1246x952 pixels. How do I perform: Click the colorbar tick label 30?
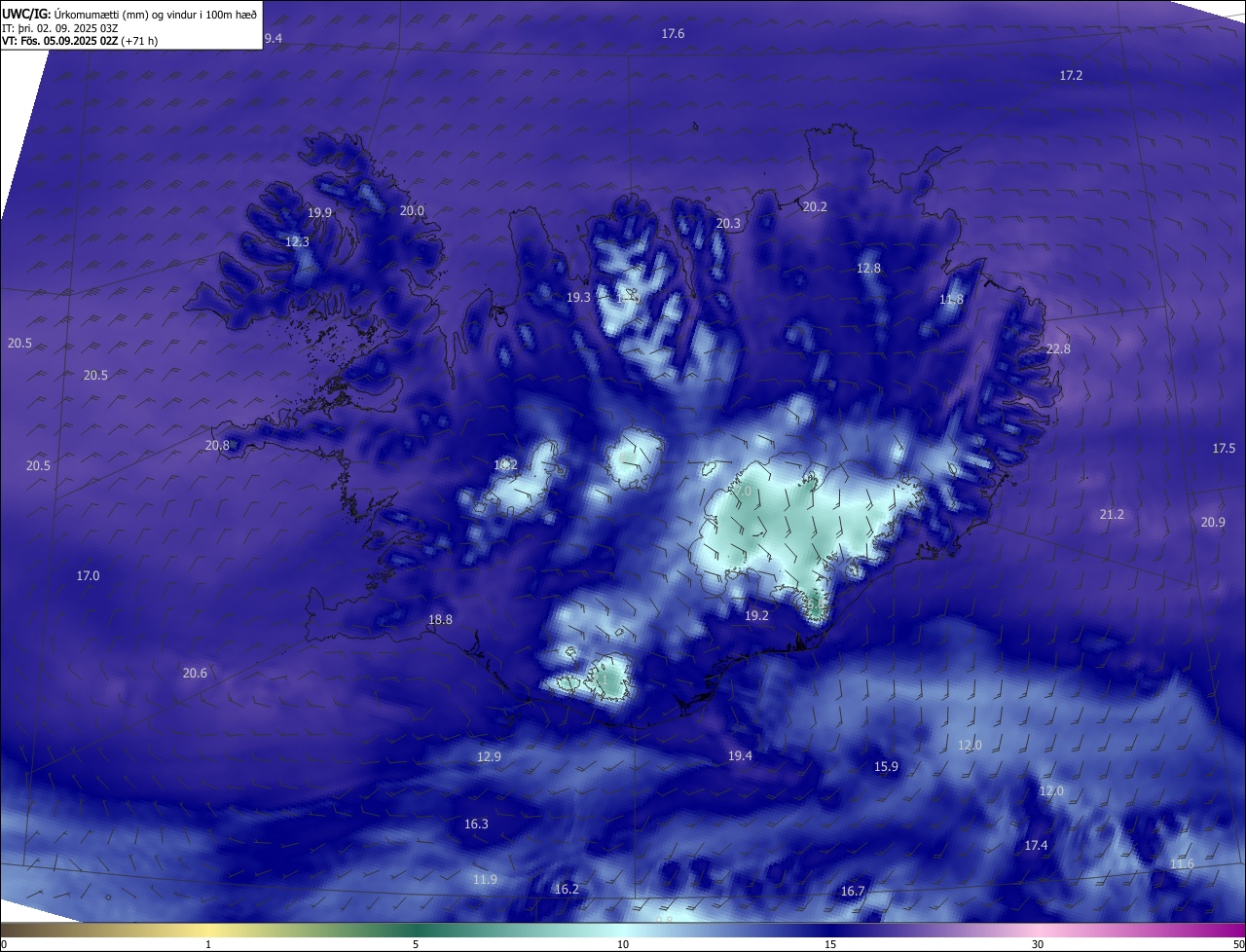pos(1038,944)
